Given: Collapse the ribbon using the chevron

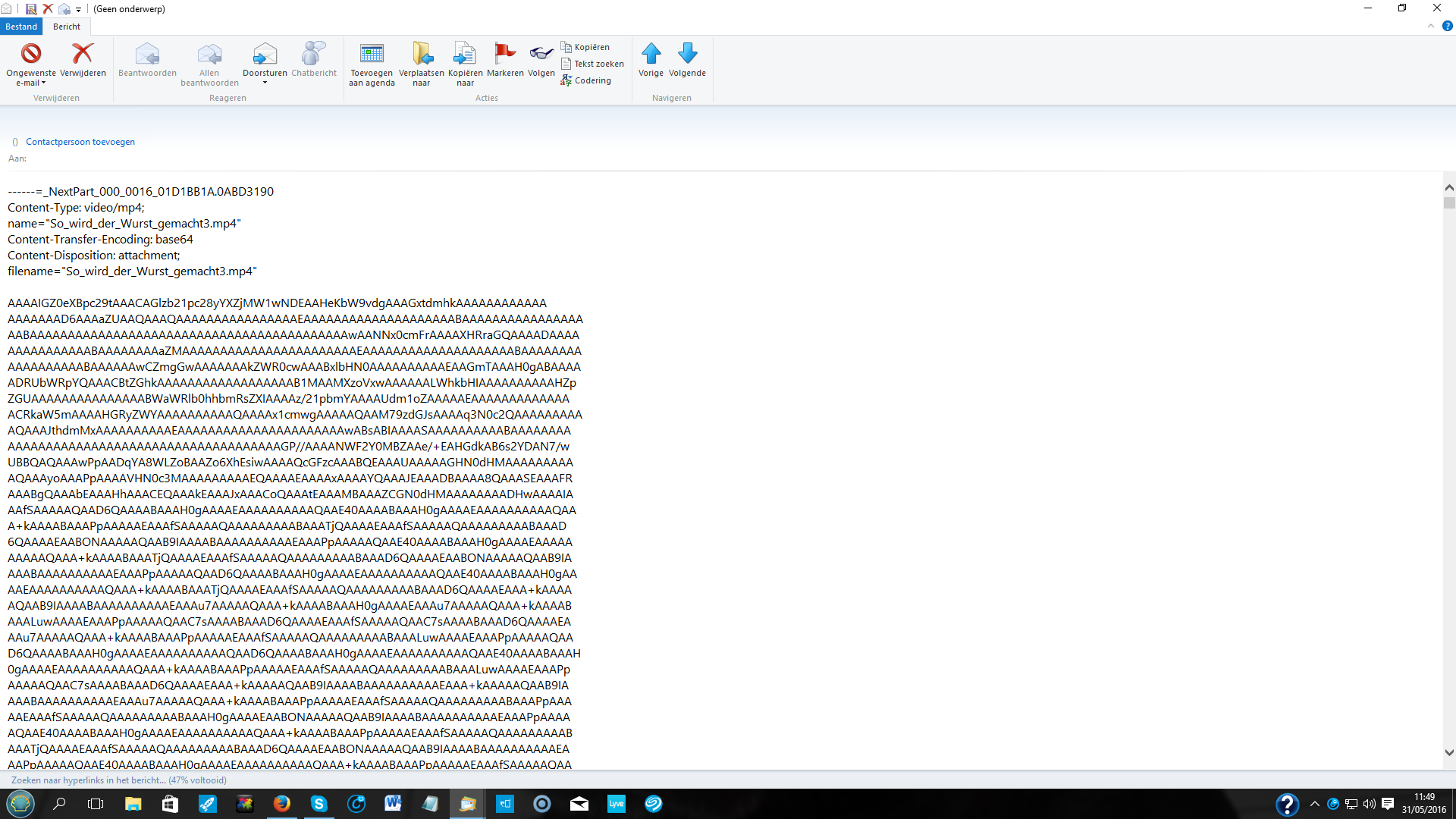Looking at the screenshot, I should coord(1431,27).
